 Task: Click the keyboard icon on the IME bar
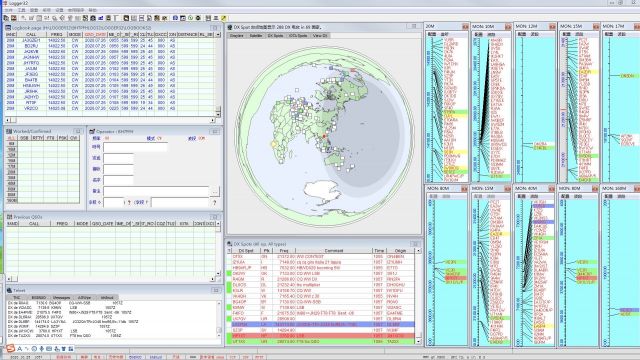[49, 349]
